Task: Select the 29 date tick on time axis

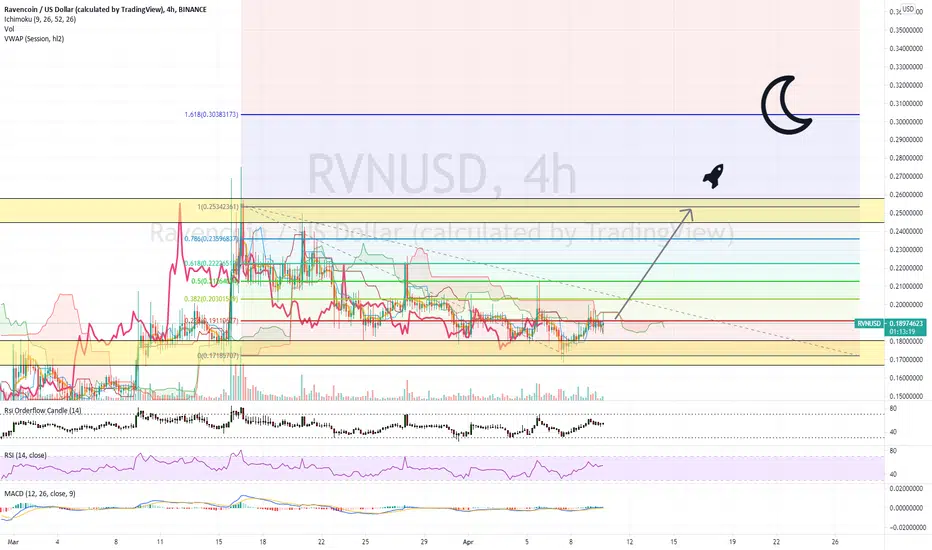Action: pos(424,542)
